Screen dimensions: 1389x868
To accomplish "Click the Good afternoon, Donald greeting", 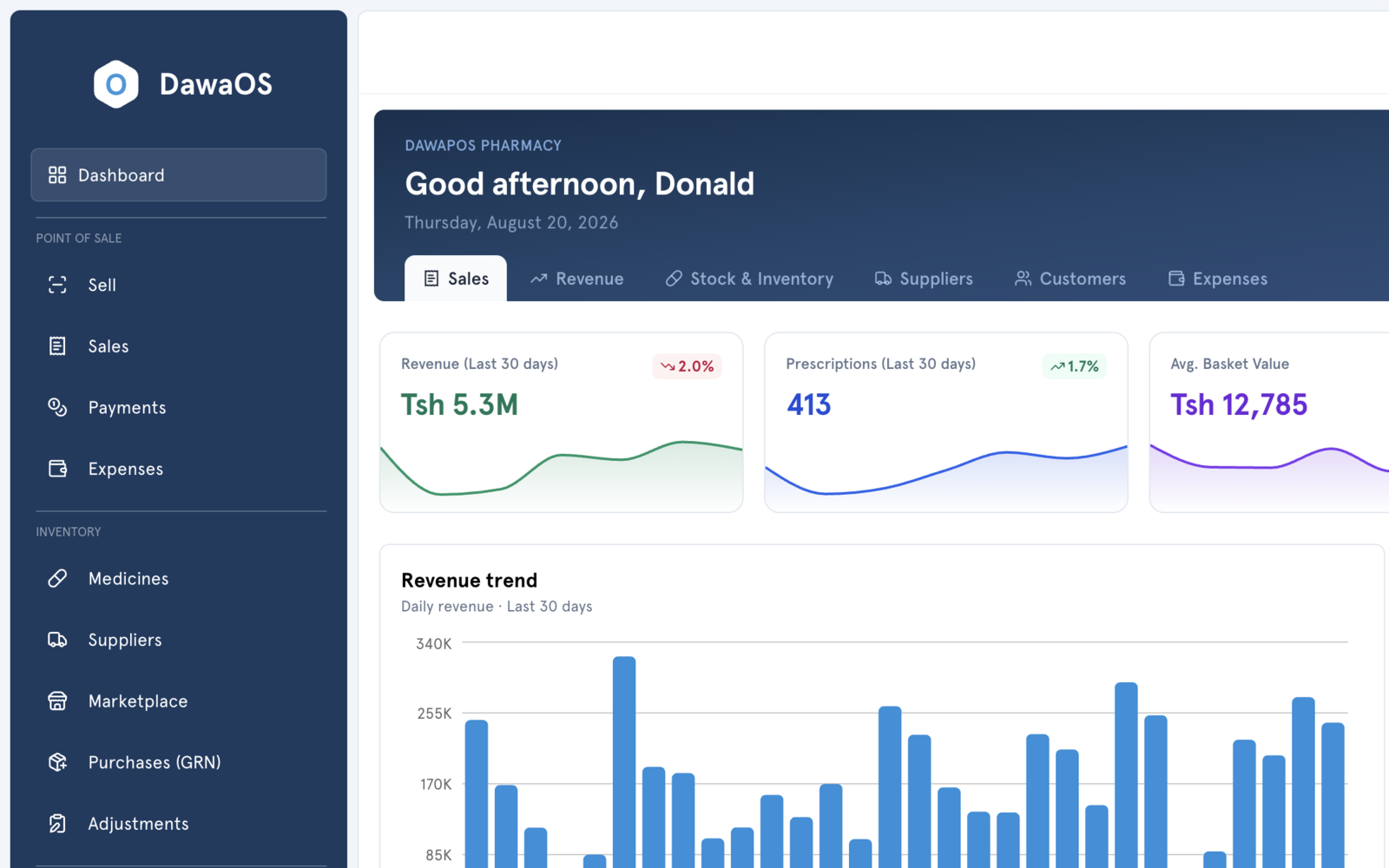I will pos(580,184).
